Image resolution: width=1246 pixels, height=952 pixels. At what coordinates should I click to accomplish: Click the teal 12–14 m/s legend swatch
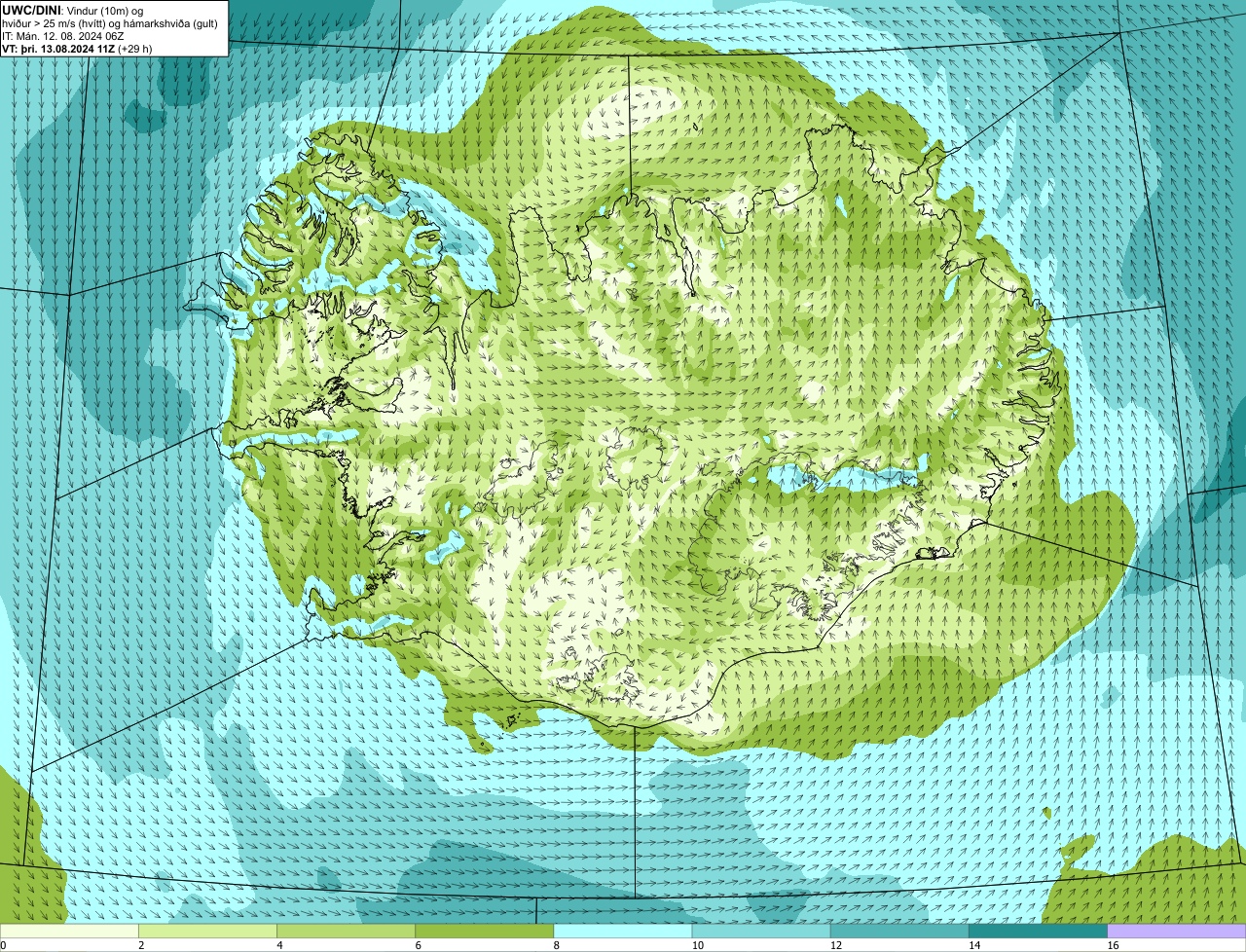[x=899, y=932]
